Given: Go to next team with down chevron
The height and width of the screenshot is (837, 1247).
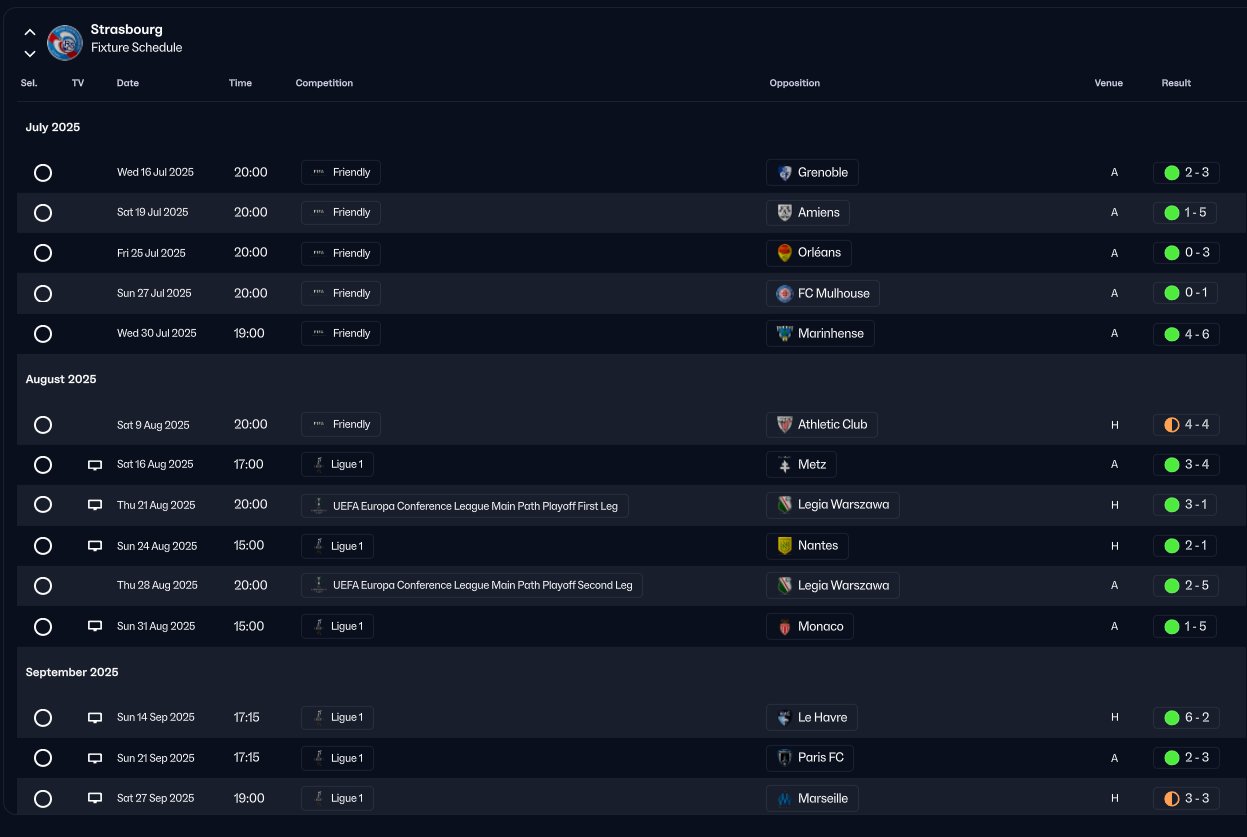Looking at the screenshot, I should [30, 53].
